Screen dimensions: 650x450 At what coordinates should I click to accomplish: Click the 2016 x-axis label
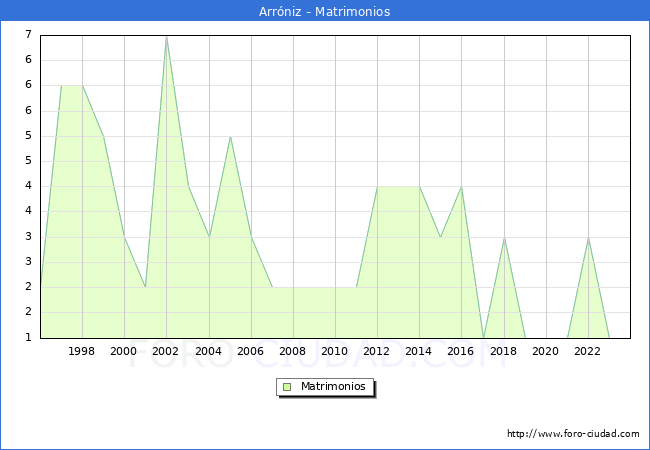tap(461, 351)
